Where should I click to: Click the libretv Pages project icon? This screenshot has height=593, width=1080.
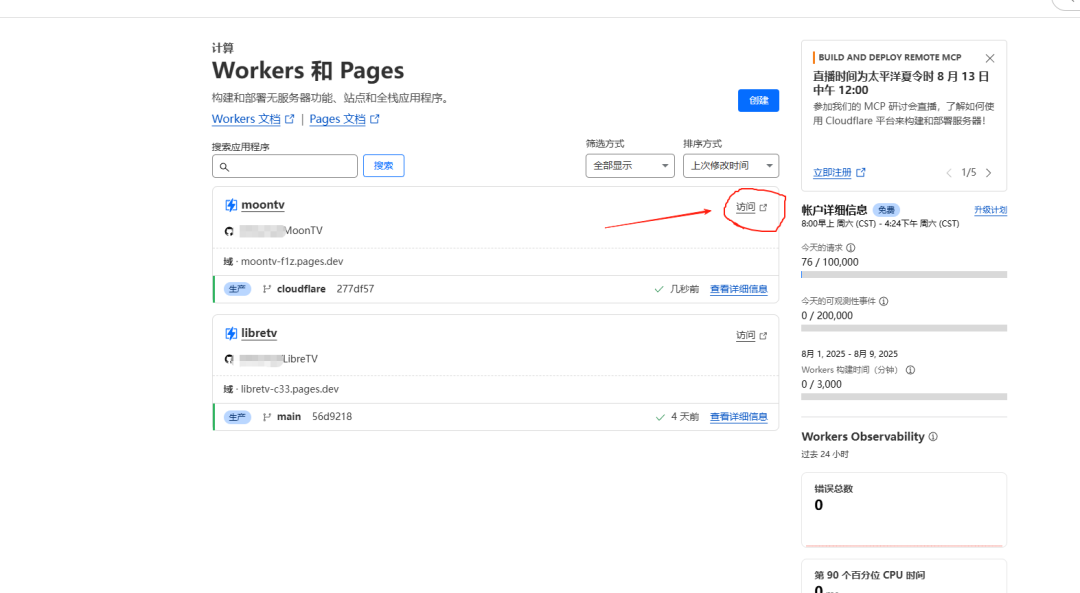231,333
